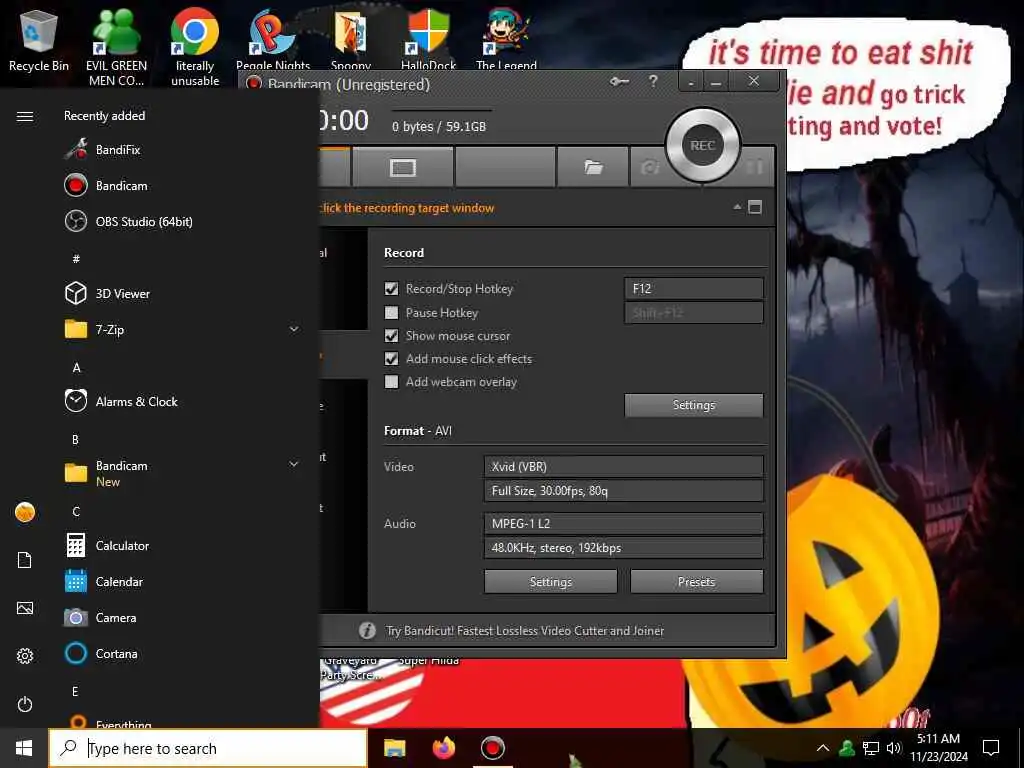
Task: Click the Shift+F12 pause hotkey field
Action: 694,312
